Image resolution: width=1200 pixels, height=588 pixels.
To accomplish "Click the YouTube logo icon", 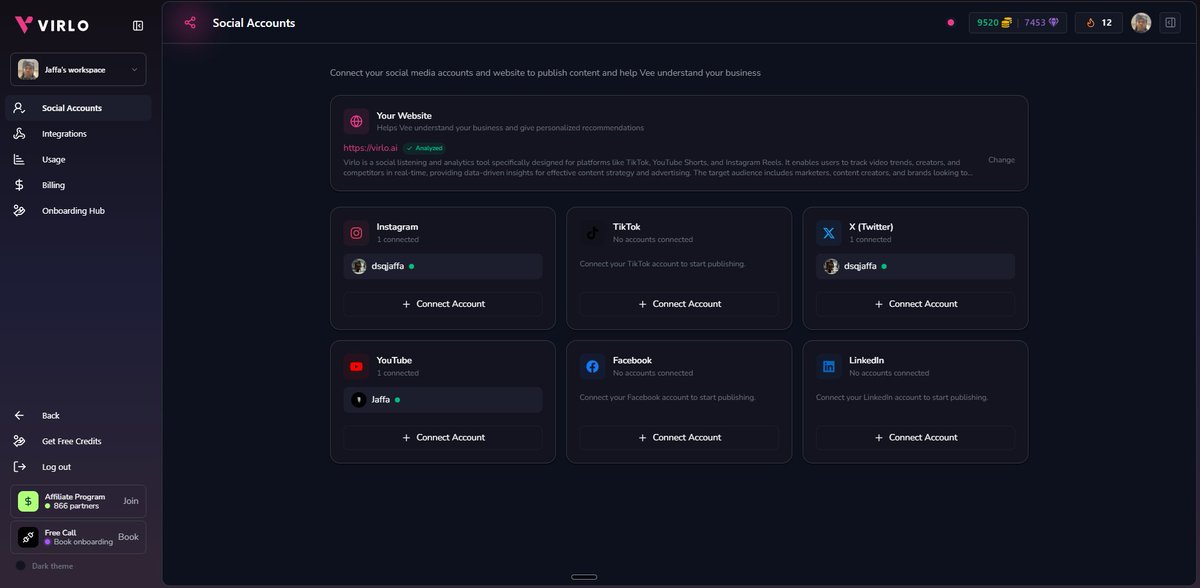I will tap(356, 367).
